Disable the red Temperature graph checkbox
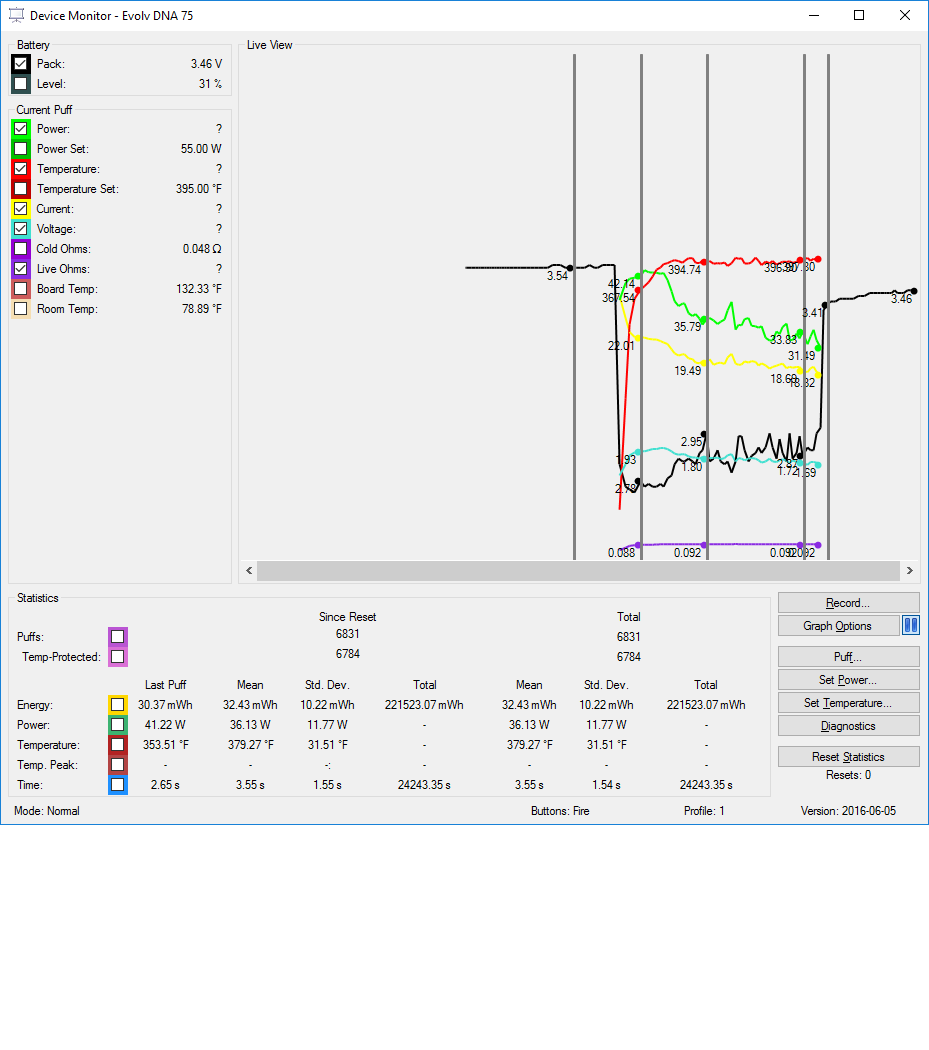 pos(21,169)
